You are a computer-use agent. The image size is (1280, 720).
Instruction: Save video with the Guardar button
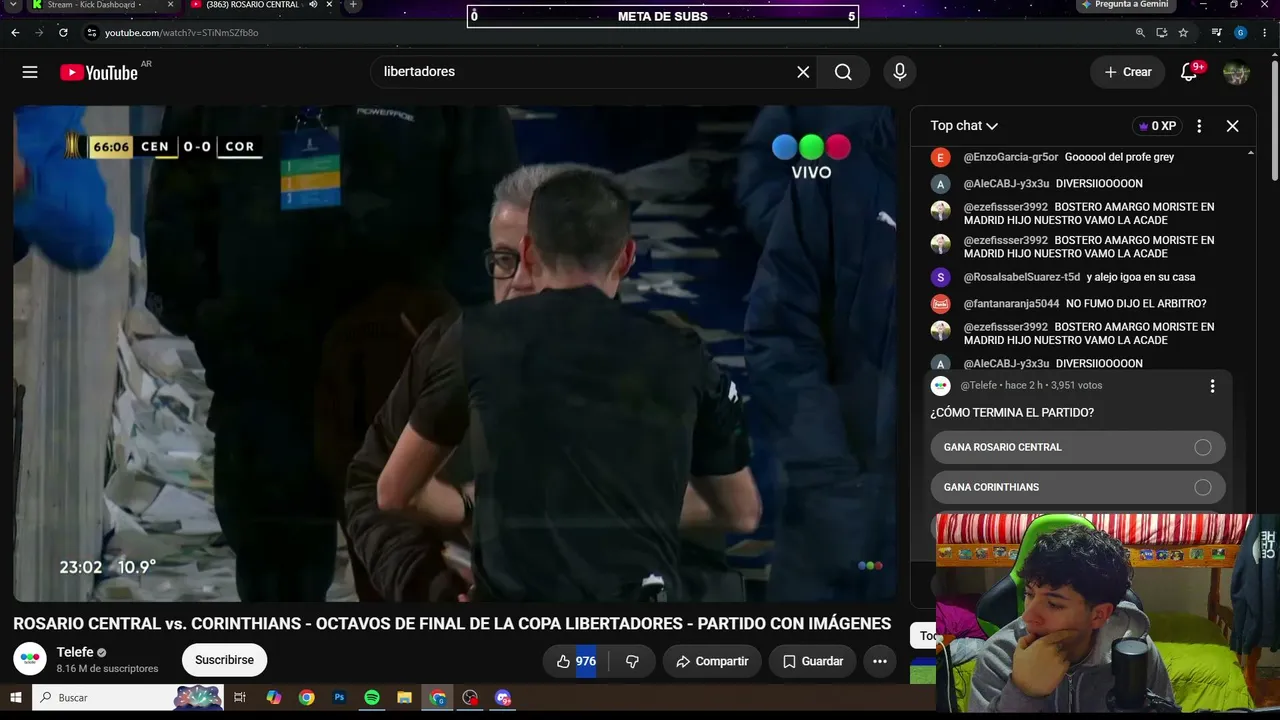[x=813, y=661]
